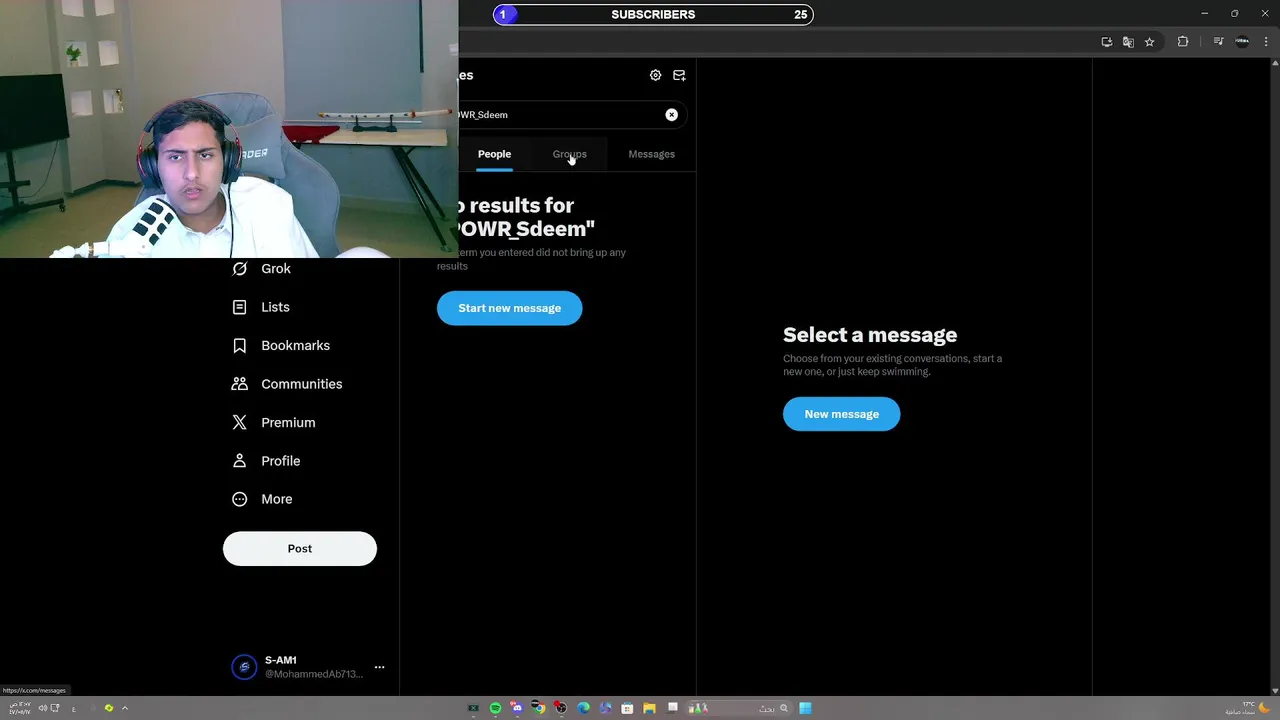Open media controls icon in toolbar
The height and width of the screenshot is (720, 1280).
1218,42
